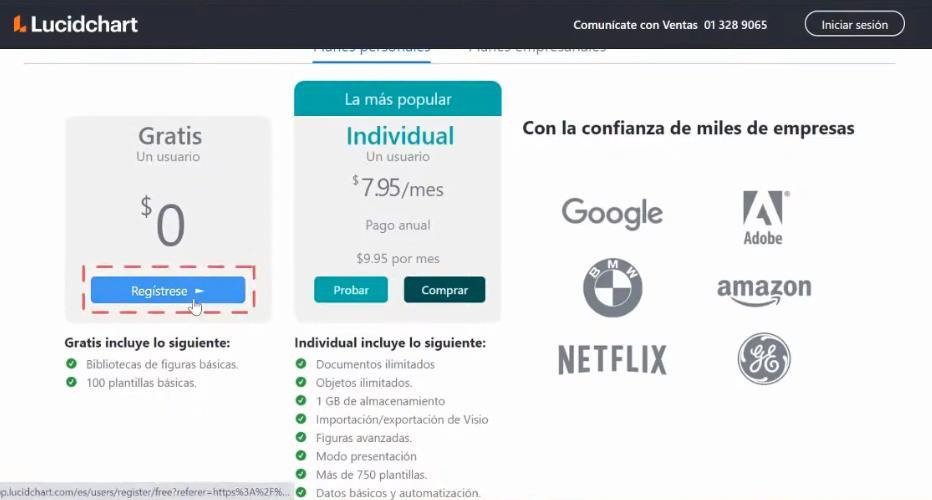Click the $7.95/mes price text
Image resolution: width=932 pixels, height=500 pixels.
click(398, 187)
